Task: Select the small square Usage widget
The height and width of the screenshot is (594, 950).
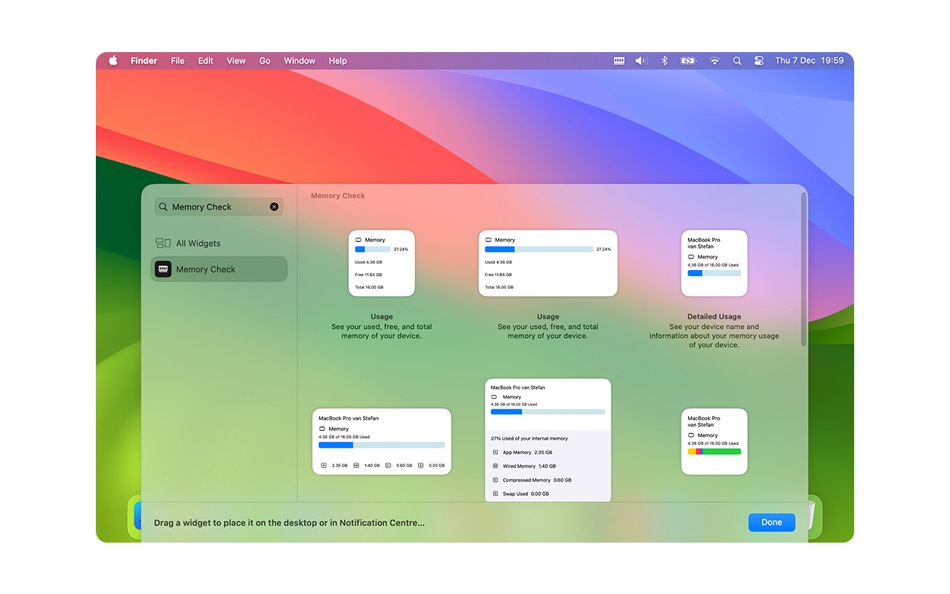Action: [382, 263]
